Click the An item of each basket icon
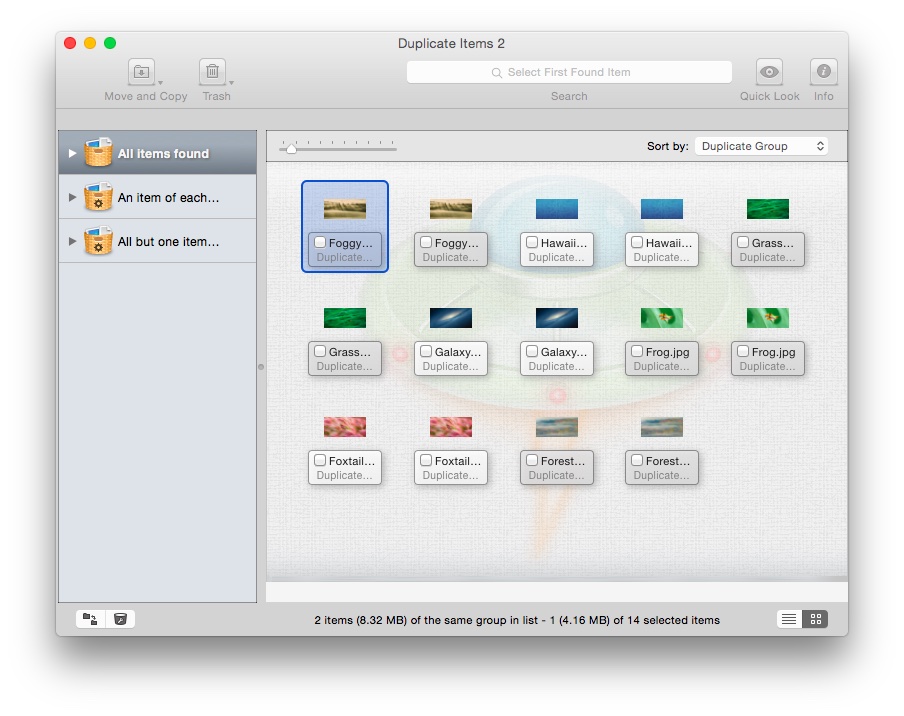The height and width of the screenshot is (716, 904). pyautogui.click(x=98, y=197)
